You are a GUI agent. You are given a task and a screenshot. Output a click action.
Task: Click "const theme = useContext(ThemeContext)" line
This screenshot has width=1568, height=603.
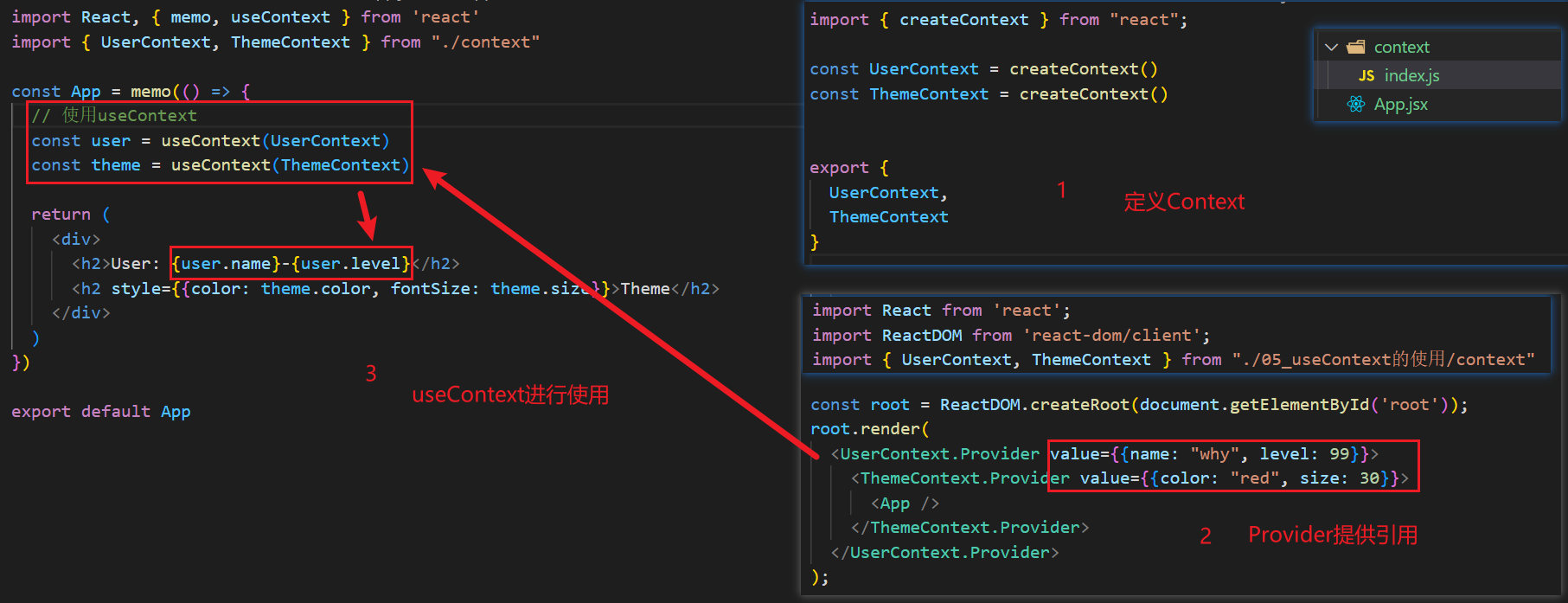(220, 165)
